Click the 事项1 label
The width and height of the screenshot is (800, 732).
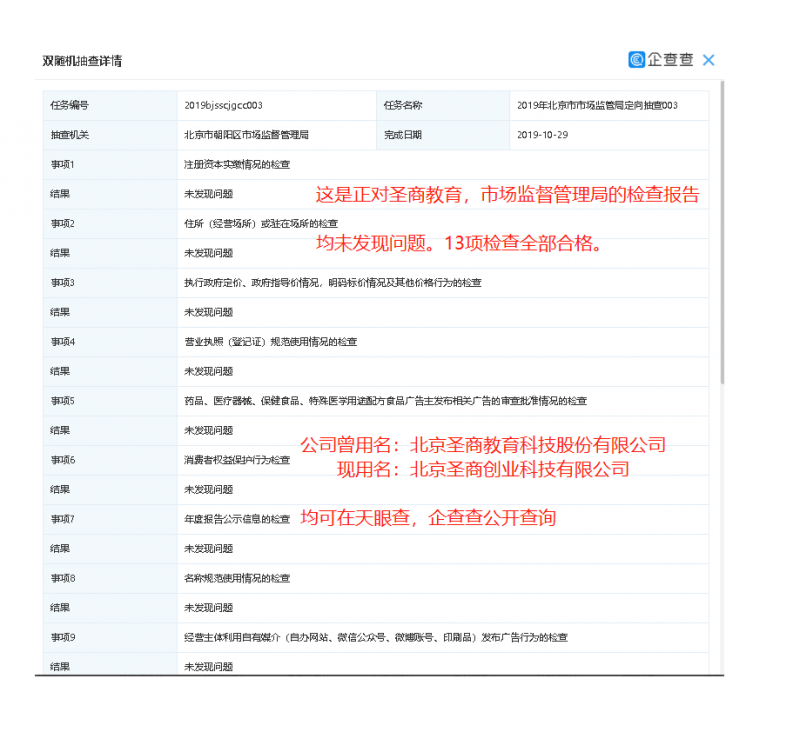(x=62, y=165)
